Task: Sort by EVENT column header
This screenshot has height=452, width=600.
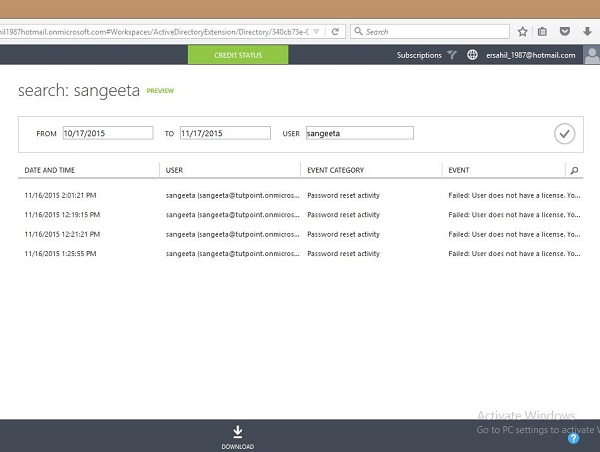Action: coord(459,170)
